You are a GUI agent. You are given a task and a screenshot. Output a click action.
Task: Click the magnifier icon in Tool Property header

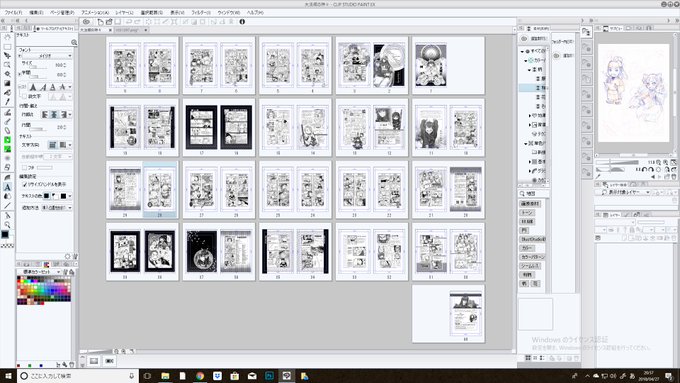tap(74, 42)
